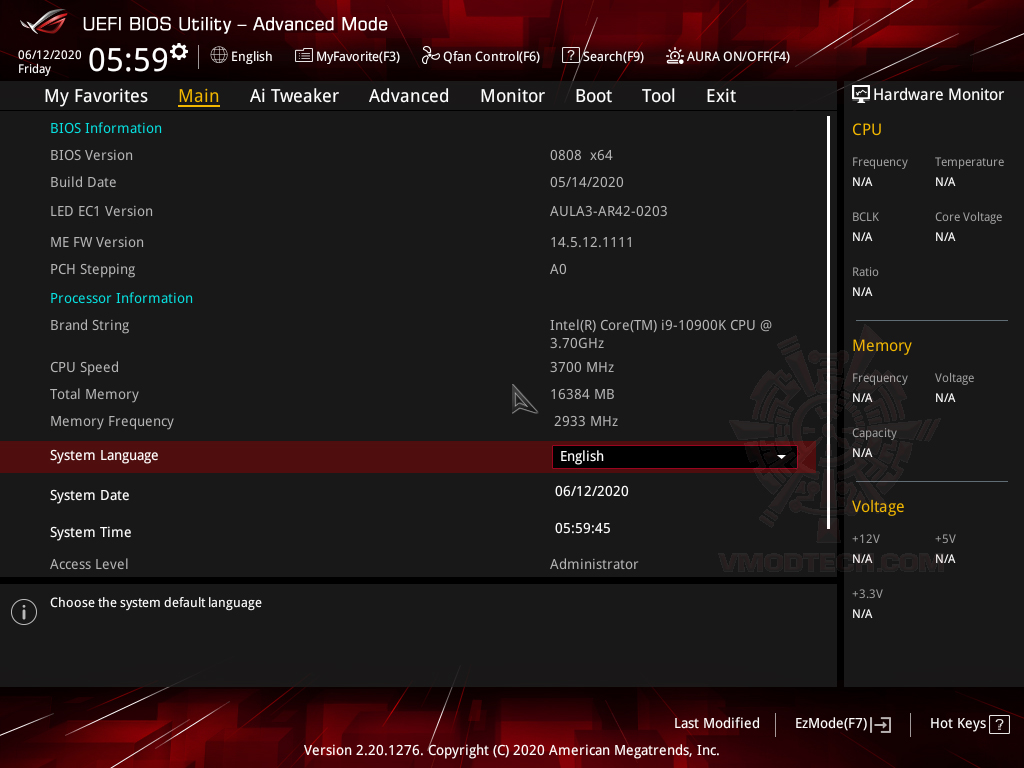
Task: Open the Boot menu
Action: point(593,95)
